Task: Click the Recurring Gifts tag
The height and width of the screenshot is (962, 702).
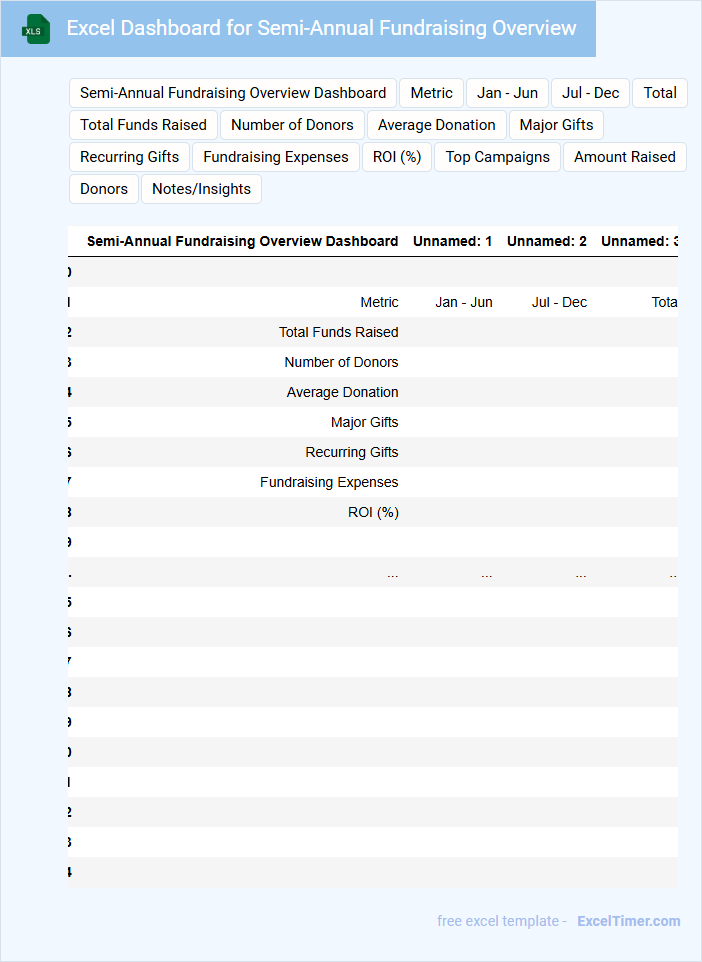Action: (x=129, y=157)
